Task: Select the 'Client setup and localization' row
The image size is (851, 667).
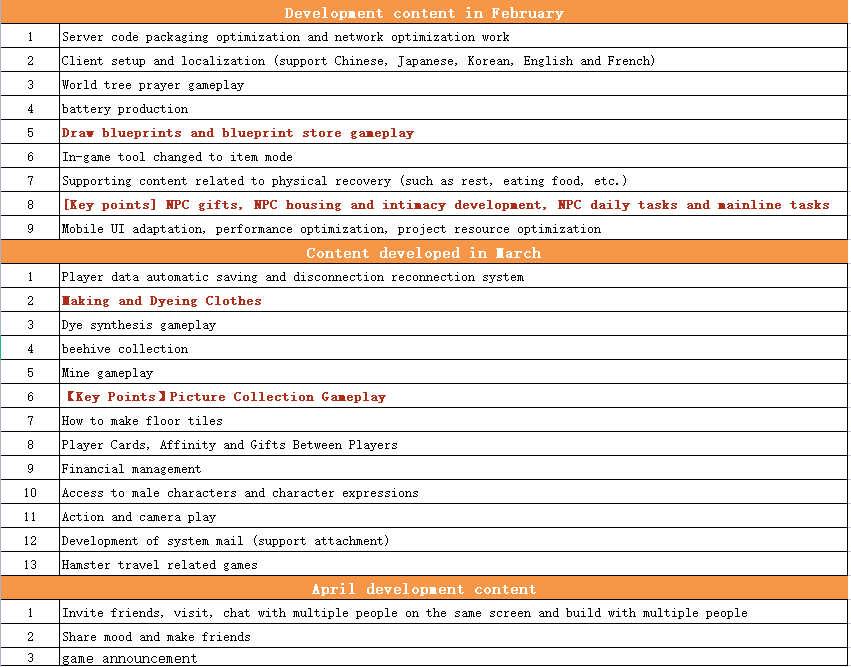Action: point(358,61)
